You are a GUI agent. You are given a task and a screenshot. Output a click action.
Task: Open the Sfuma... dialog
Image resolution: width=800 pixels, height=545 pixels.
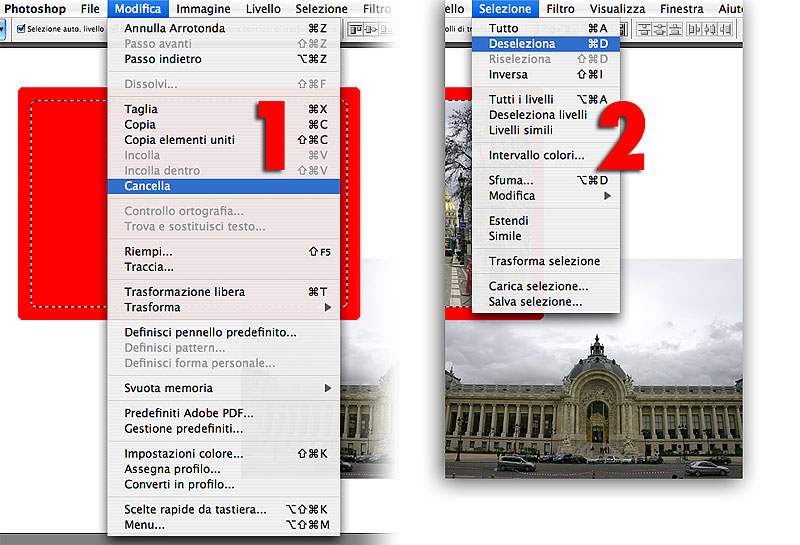point(546,180)
